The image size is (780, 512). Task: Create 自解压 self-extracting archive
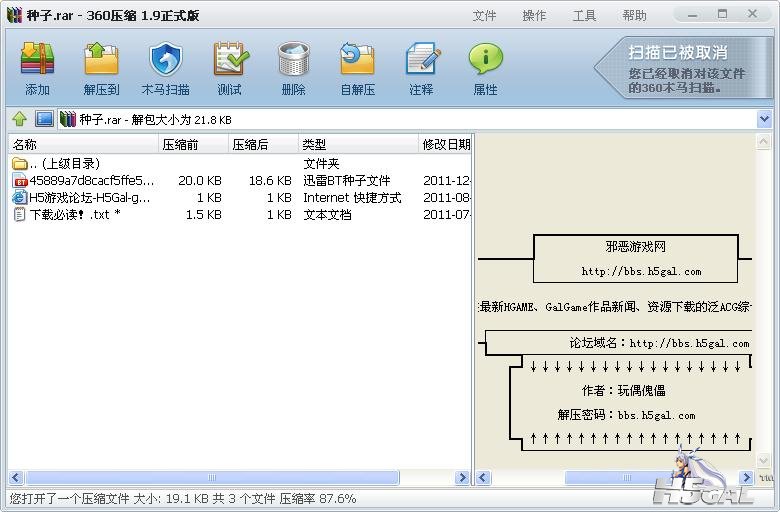pos(357,67)
